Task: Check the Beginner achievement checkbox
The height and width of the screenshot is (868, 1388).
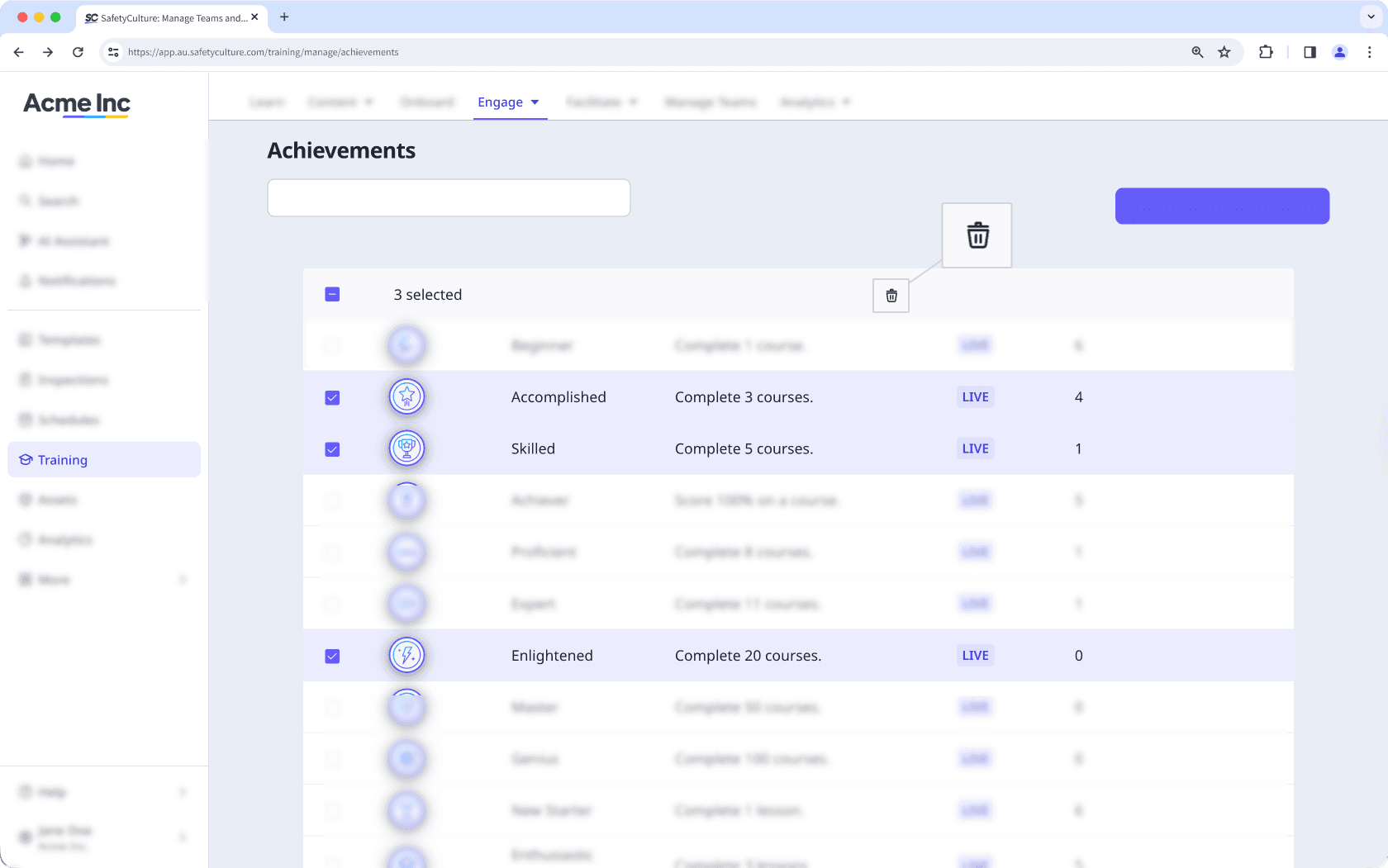Action: tap(332, 345)
